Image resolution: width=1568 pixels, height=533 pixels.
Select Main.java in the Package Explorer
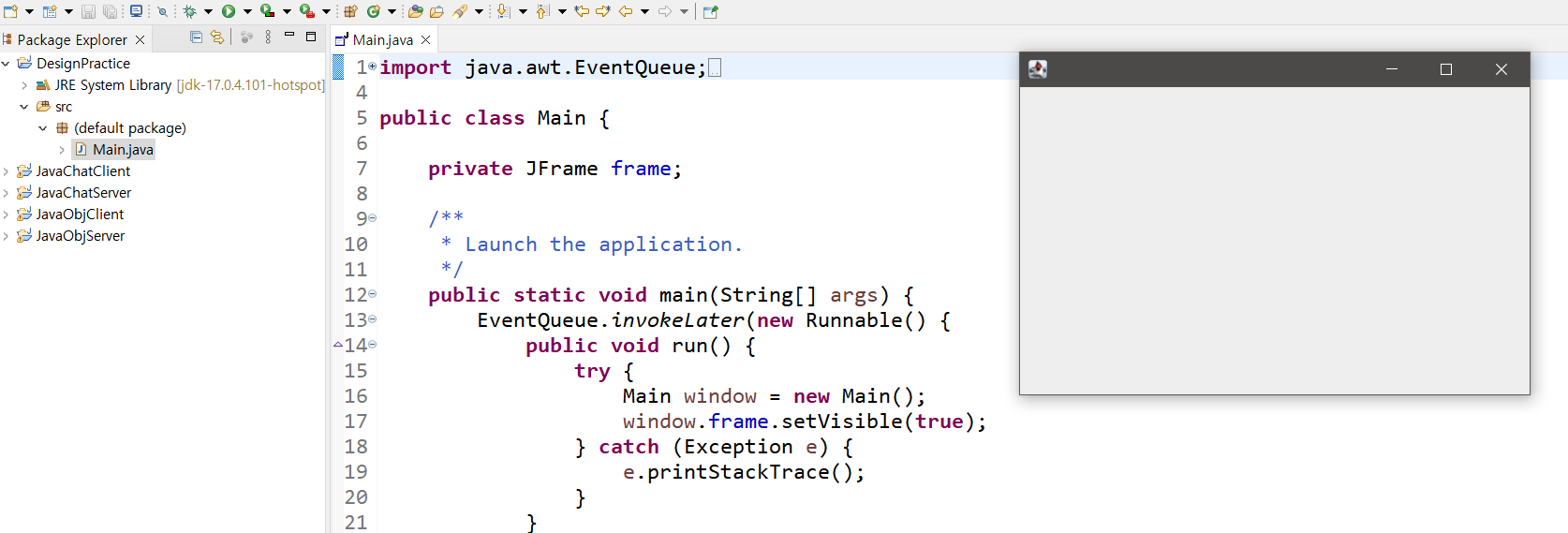coord(123,150)
